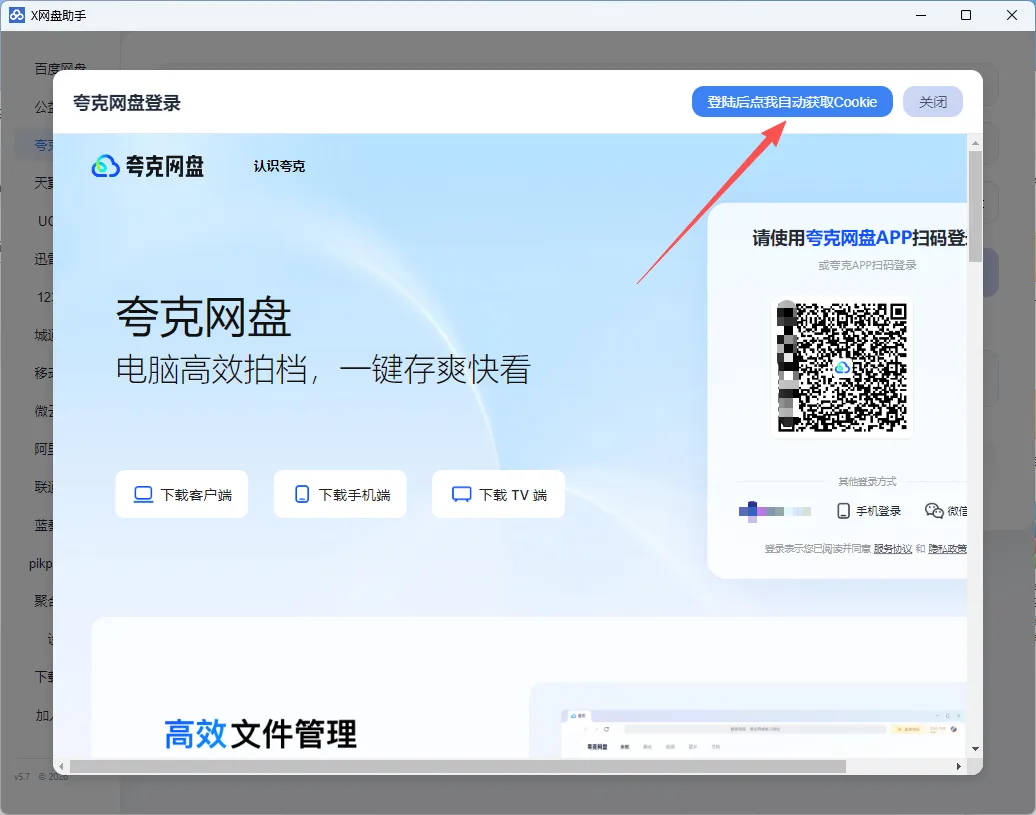1036x815 pixels.
Task: Click the login QR code image
Action: (x=842, y=367)
